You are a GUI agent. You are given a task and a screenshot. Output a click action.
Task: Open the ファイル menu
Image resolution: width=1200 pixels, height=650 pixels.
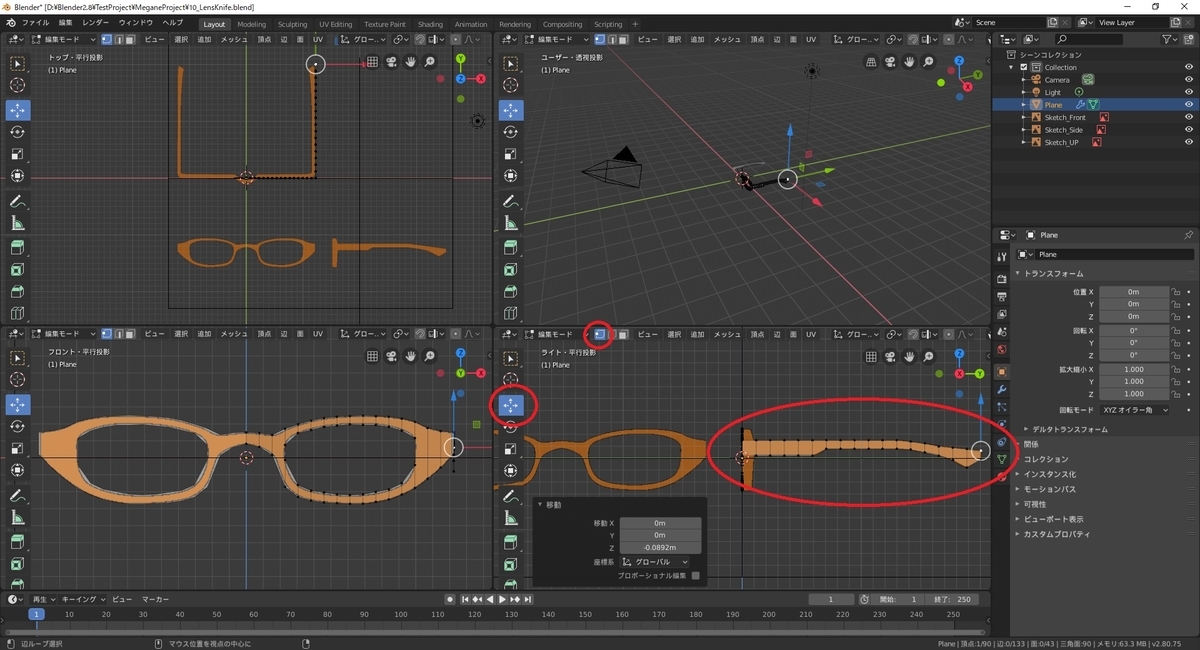click(x=35, y=23)
